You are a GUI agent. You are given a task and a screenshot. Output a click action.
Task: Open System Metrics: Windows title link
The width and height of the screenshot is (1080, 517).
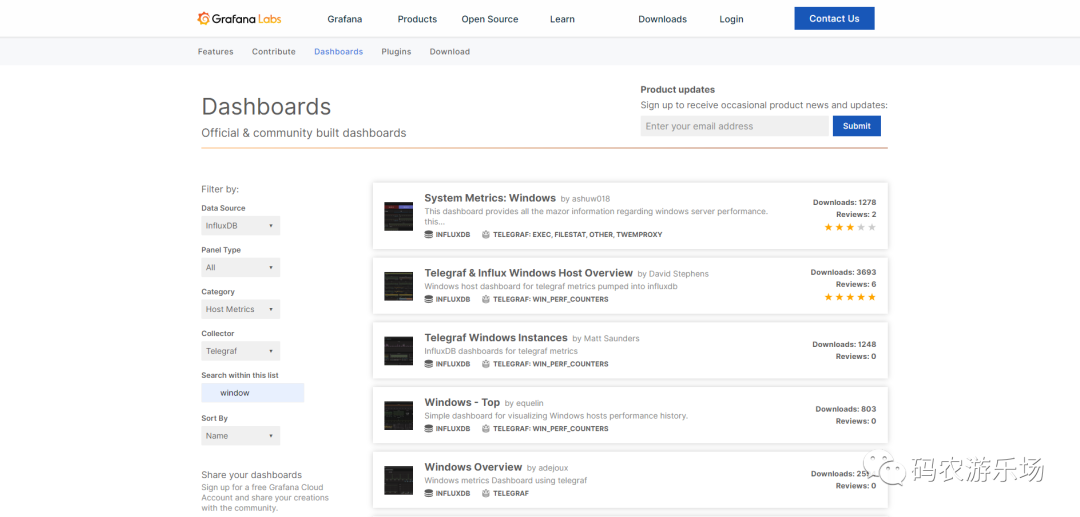tap(490, 198)
